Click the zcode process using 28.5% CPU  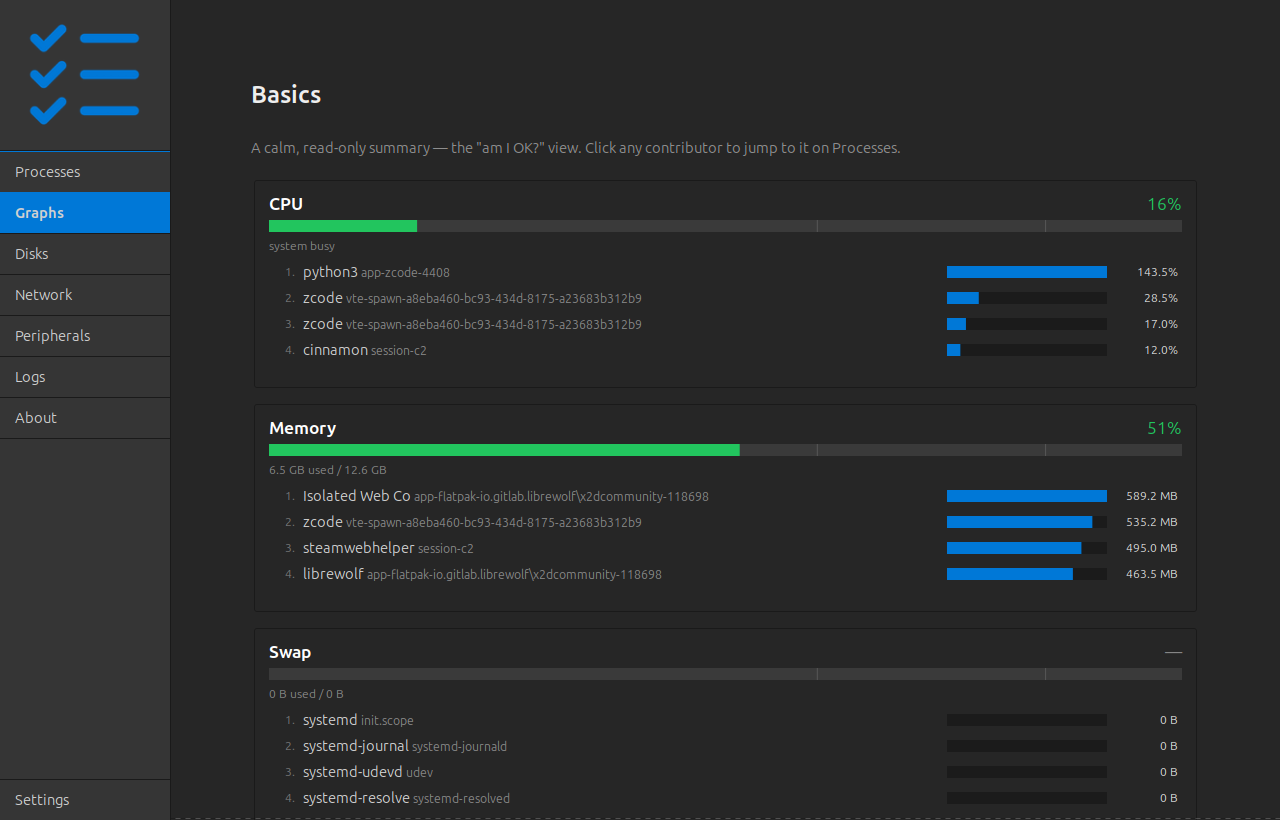tap(725, 298)
